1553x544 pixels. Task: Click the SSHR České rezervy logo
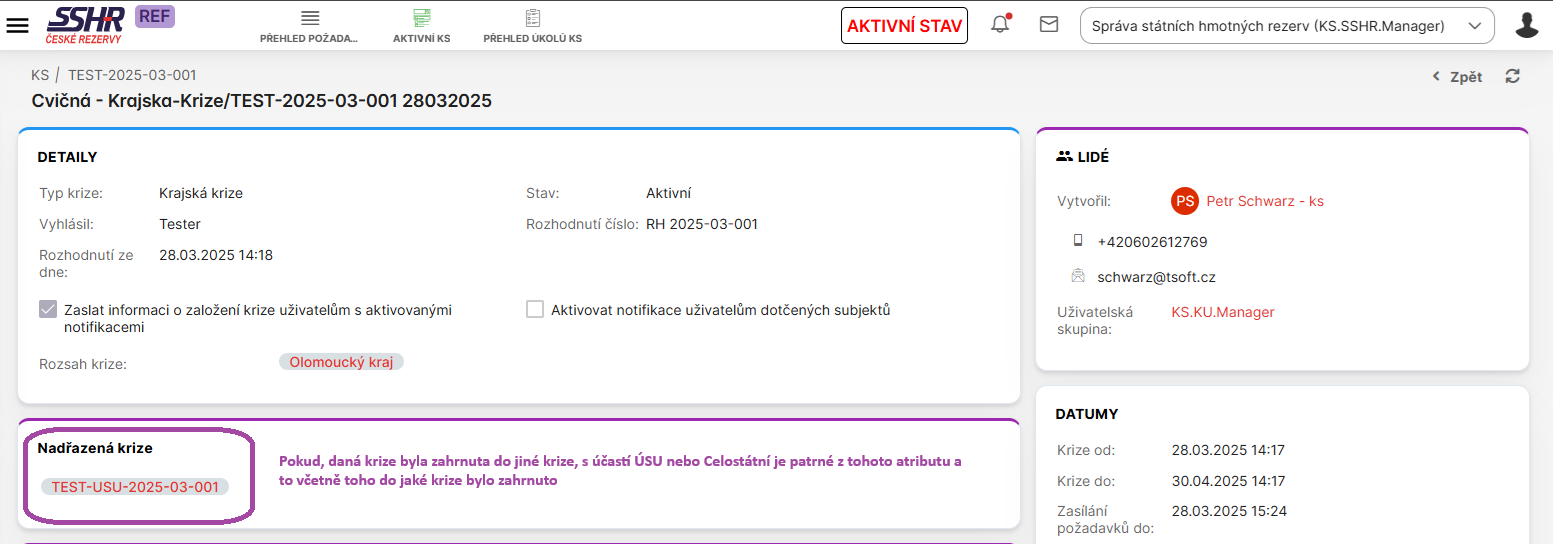[x=85, y=24]
